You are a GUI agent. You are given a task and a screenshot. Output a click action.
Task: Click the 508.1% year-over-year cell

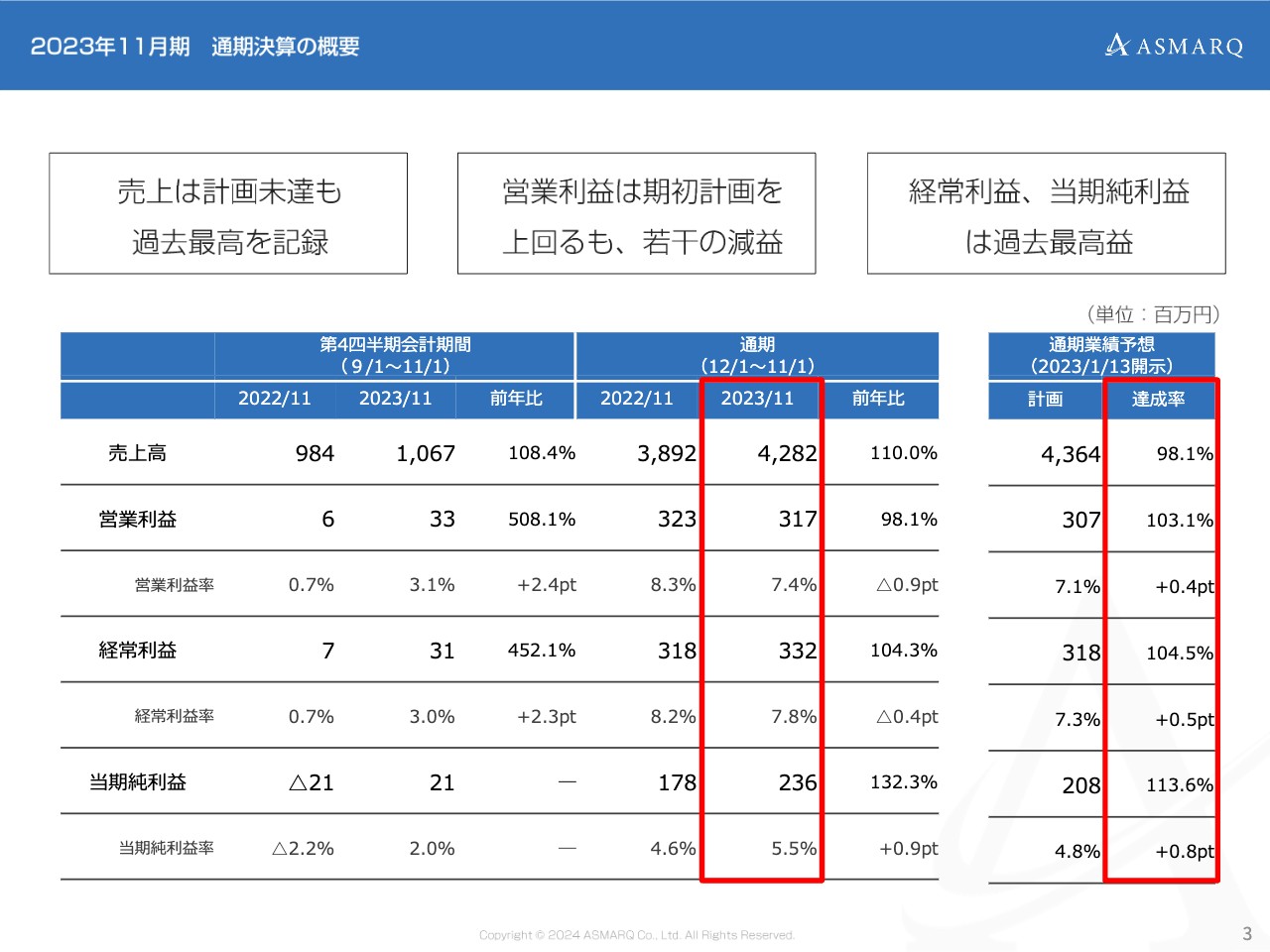point(542,520)
